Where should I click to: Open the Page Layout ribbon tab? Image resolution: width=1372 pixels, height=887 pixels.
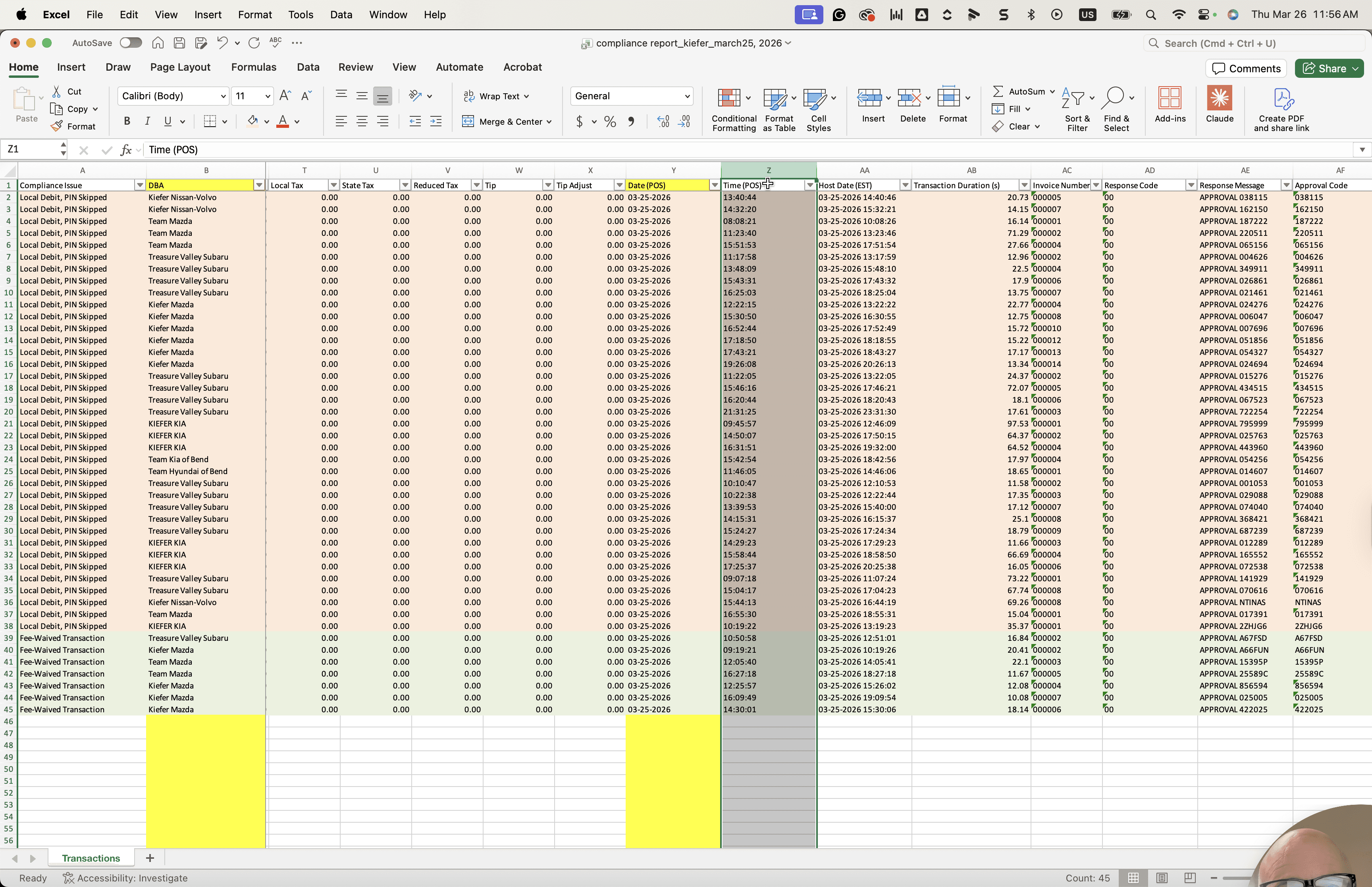[180, 67]
